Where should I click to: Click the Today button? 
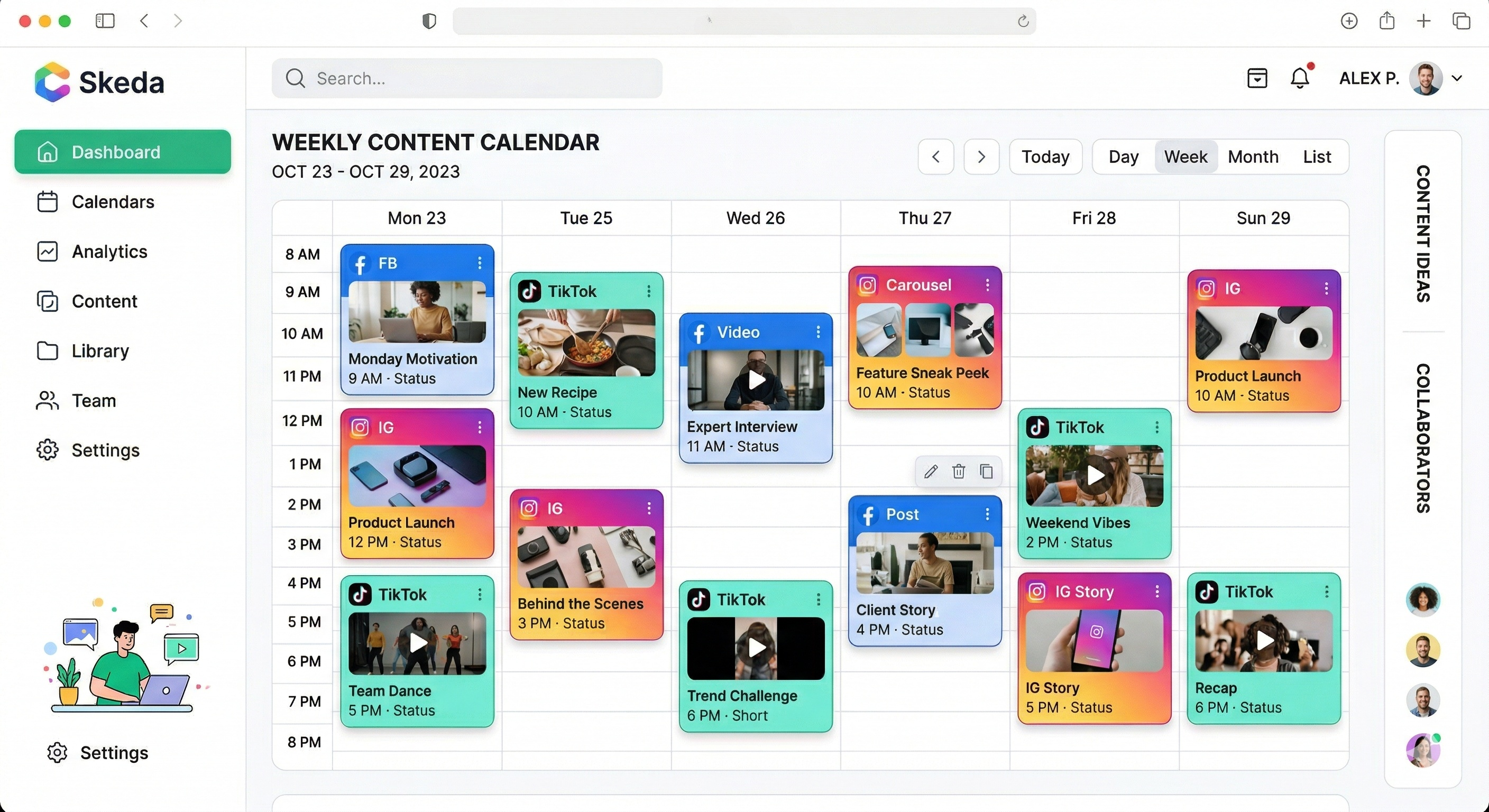(1045, 156)
